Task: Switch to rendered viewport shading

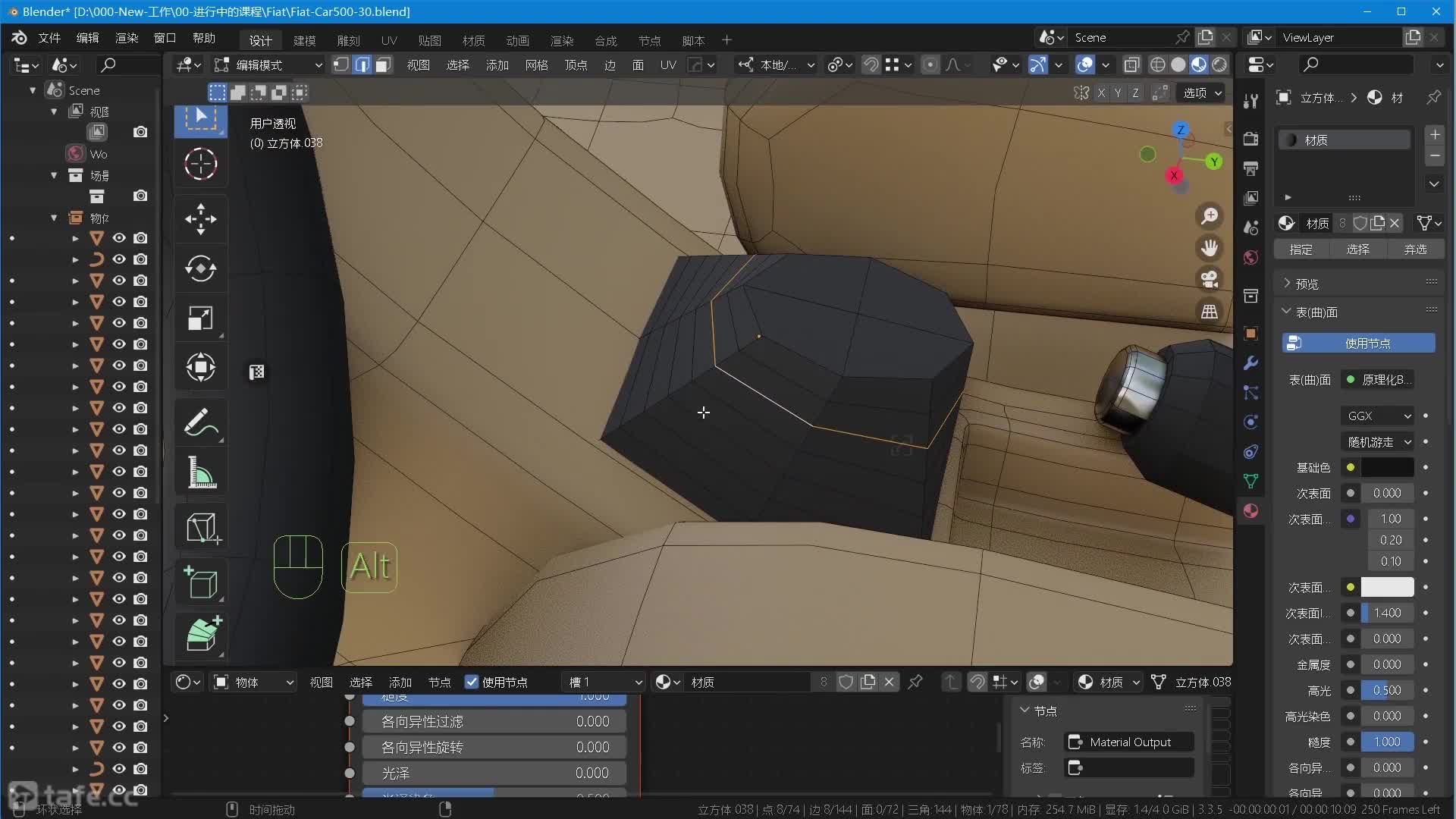Action: coord(1219,65)
